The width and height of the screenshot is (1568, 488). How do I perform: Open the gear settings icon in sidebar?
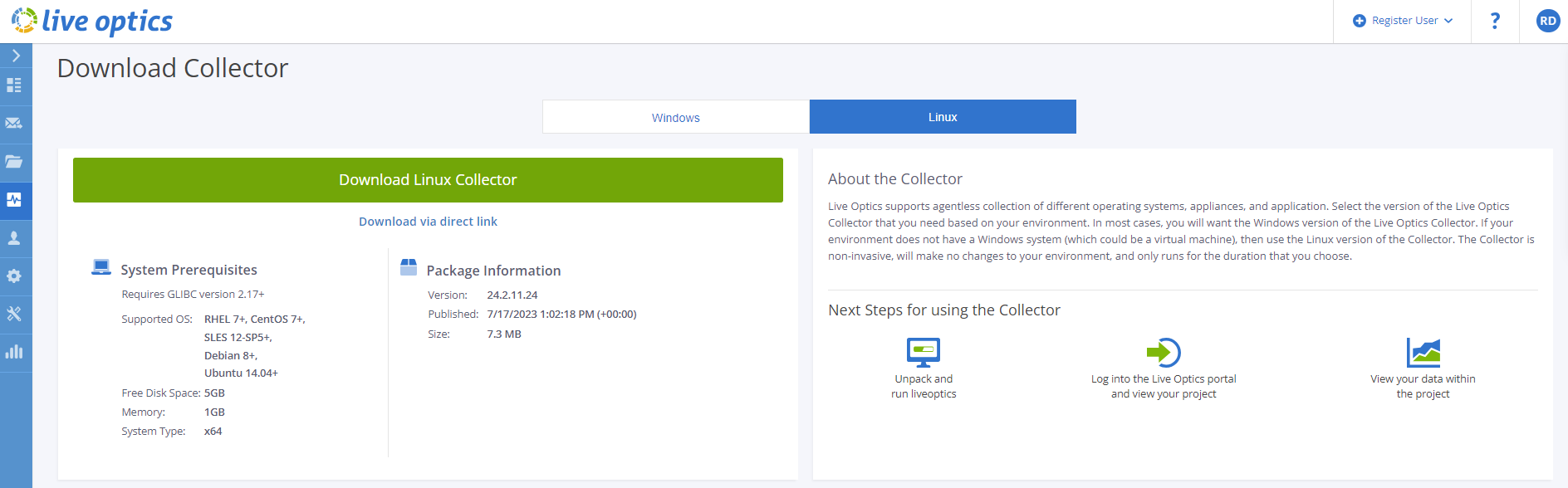click(14, 276)
